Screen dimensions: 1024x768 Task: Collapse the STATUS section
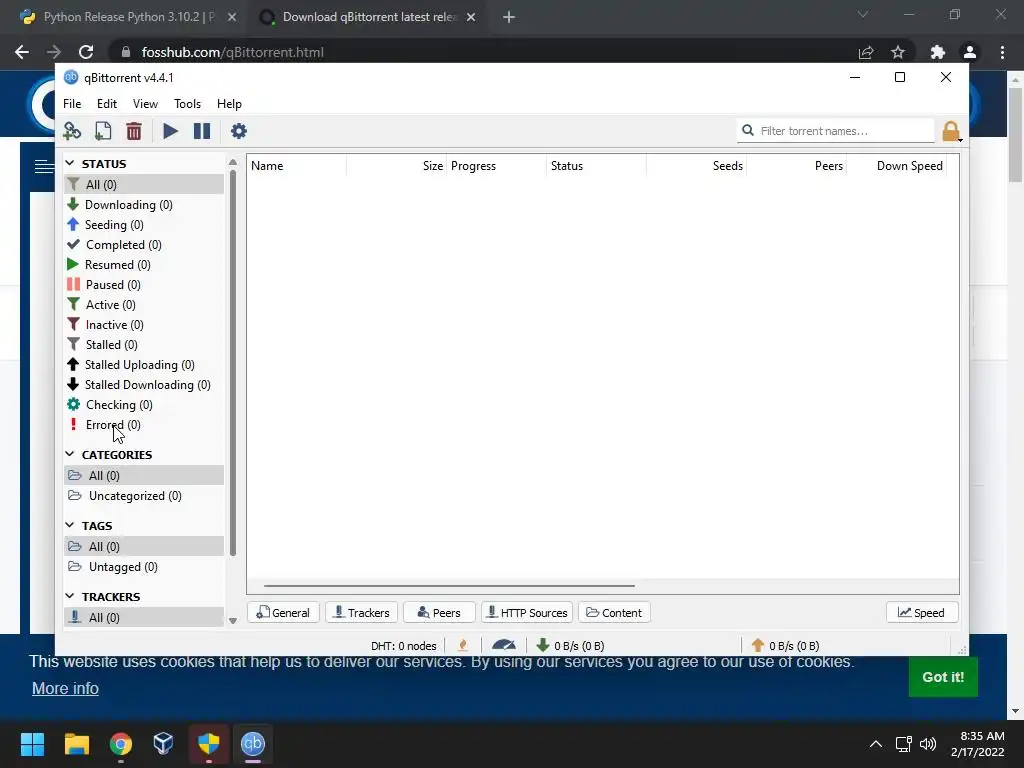[x=70, y=163]
